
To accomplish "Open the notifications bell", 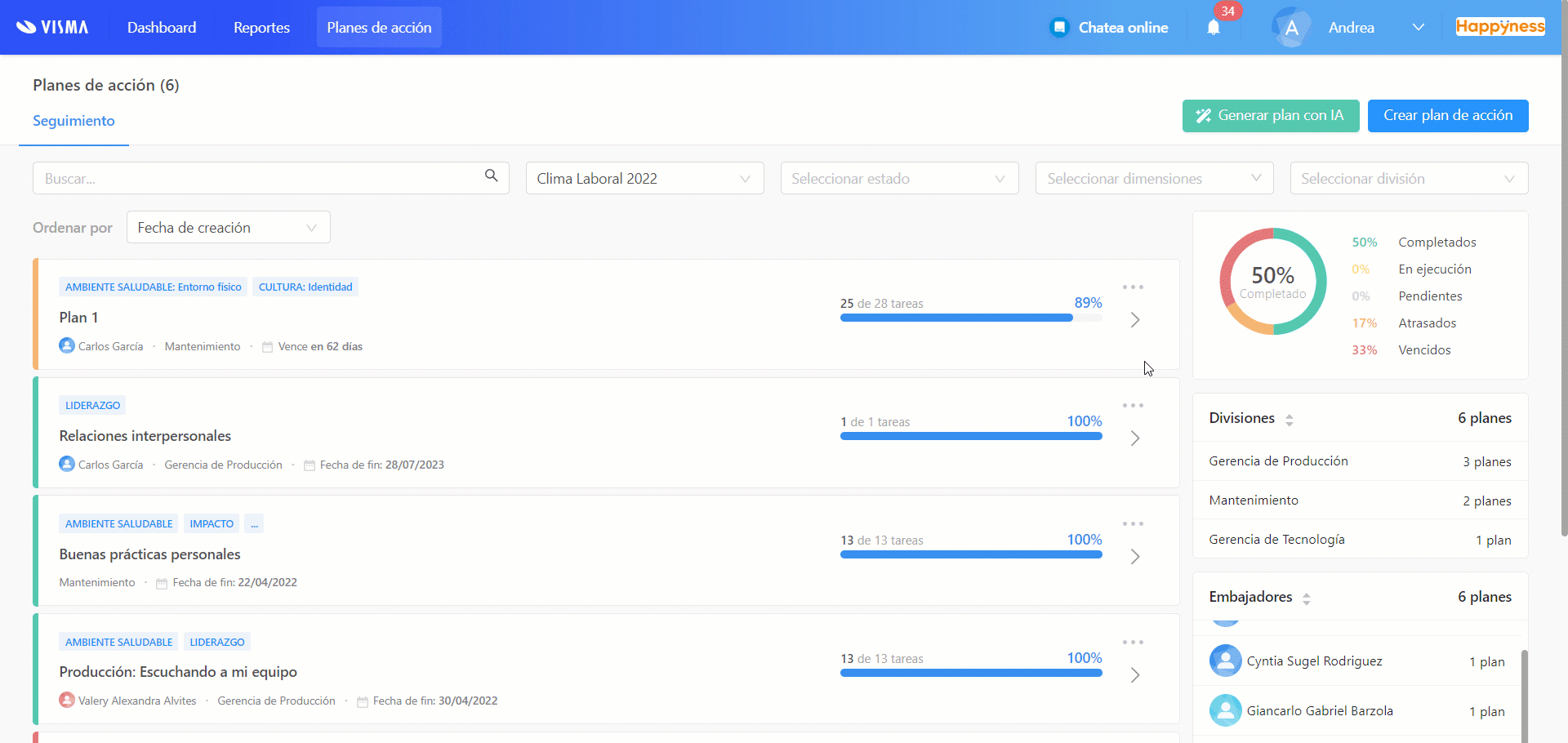I will click(x=1214, y=28).
